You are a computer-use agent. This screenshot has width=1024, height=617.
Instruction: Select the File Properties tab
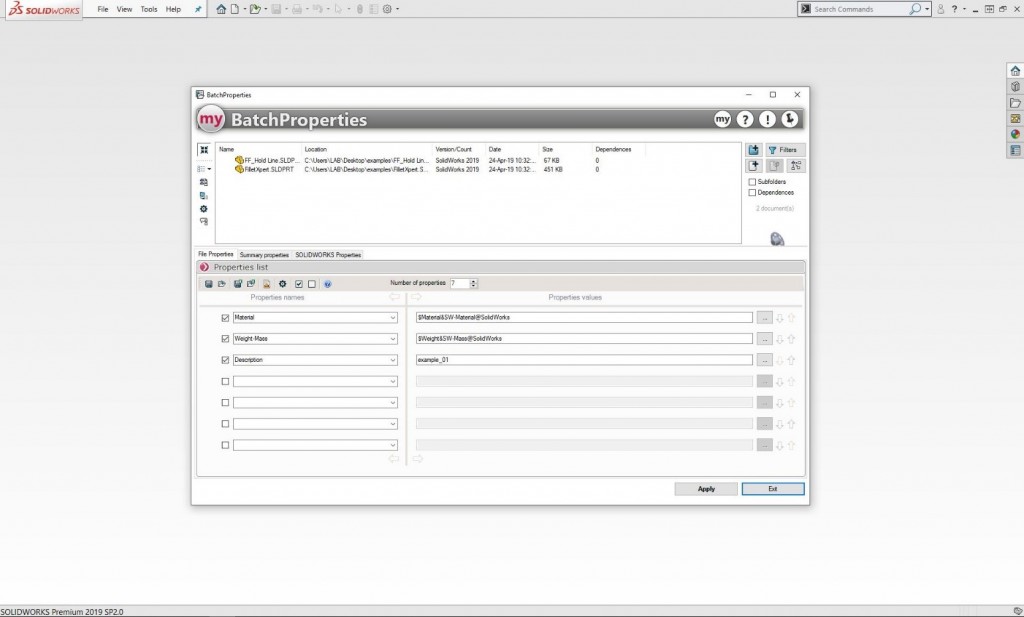pos(216,254)
